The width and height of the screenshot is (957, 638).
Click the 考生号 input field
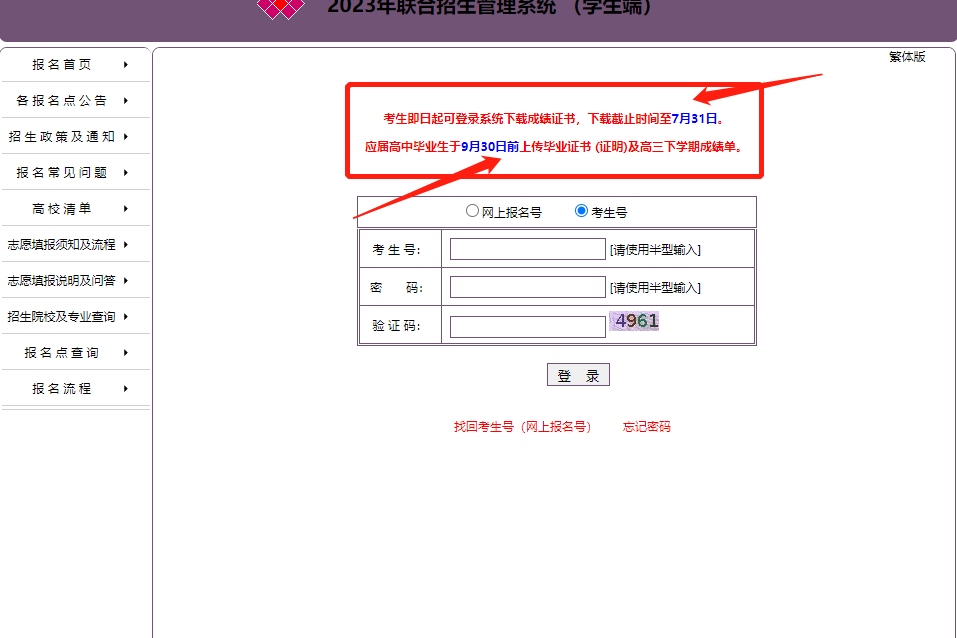tap(527, 249)
